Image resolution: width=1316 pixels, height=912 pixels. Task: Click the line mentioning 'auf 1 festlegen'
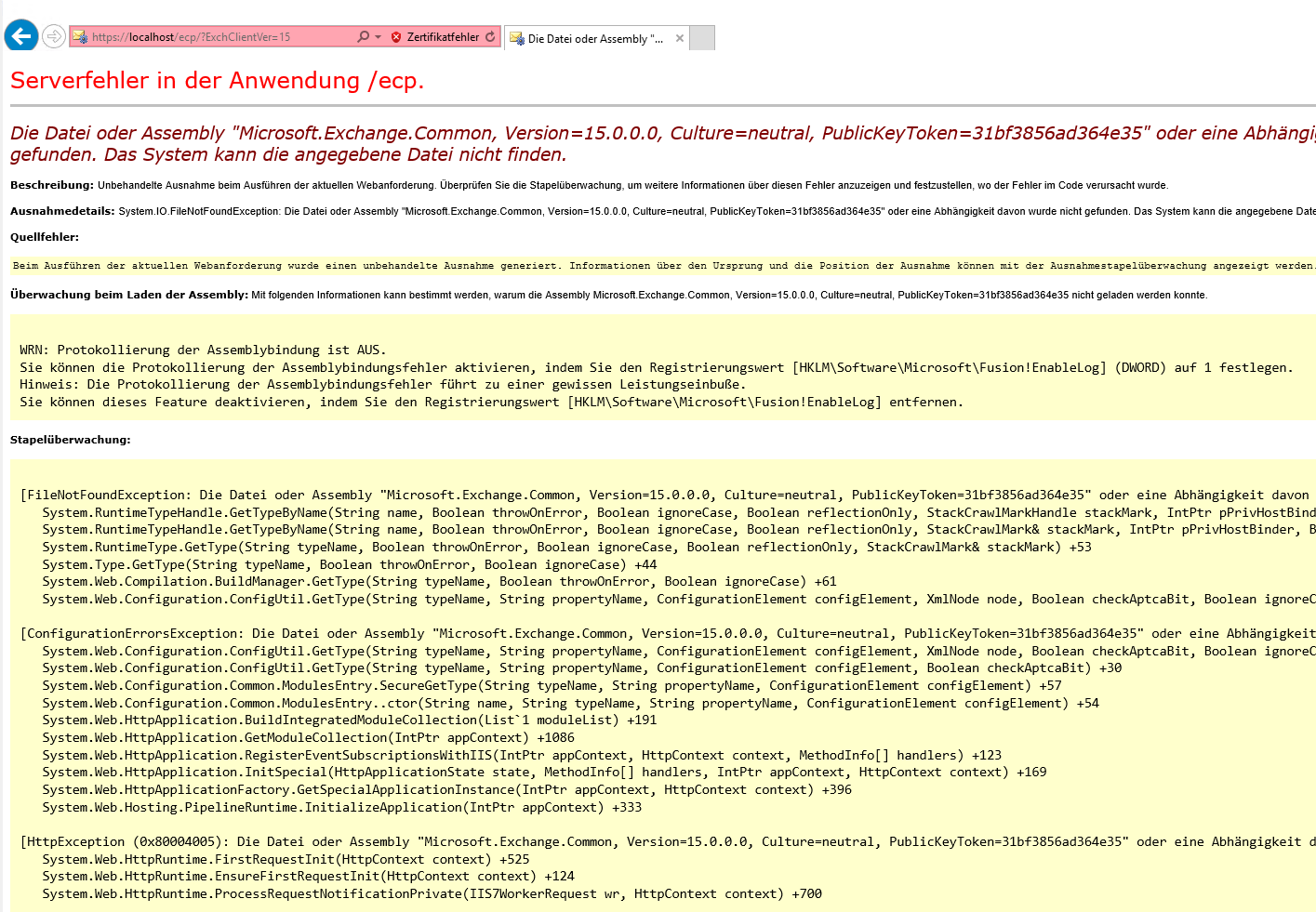[x=657, y=367]
